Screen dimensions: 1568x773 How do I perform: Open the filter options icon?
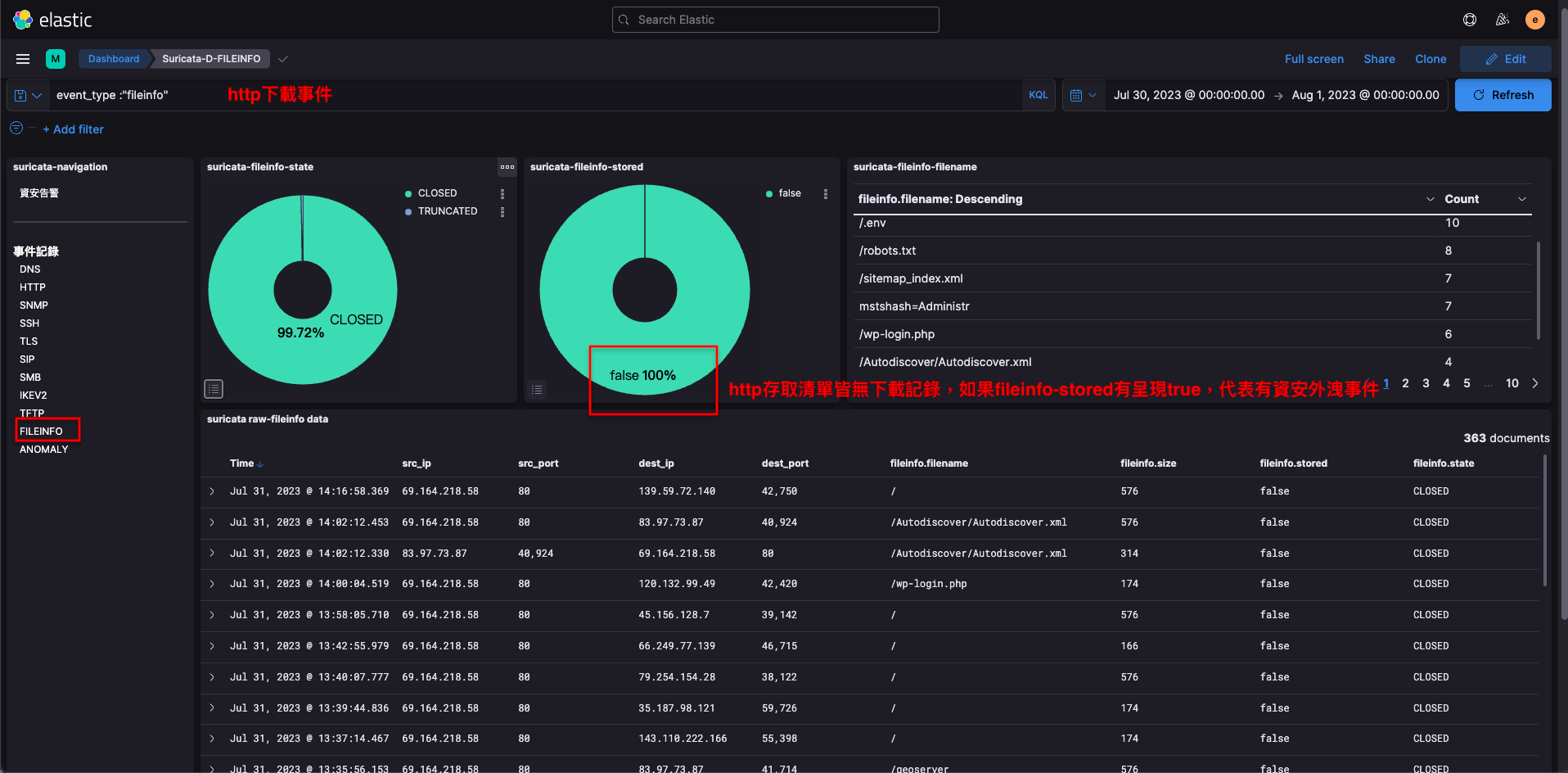(x=16, y=129)
